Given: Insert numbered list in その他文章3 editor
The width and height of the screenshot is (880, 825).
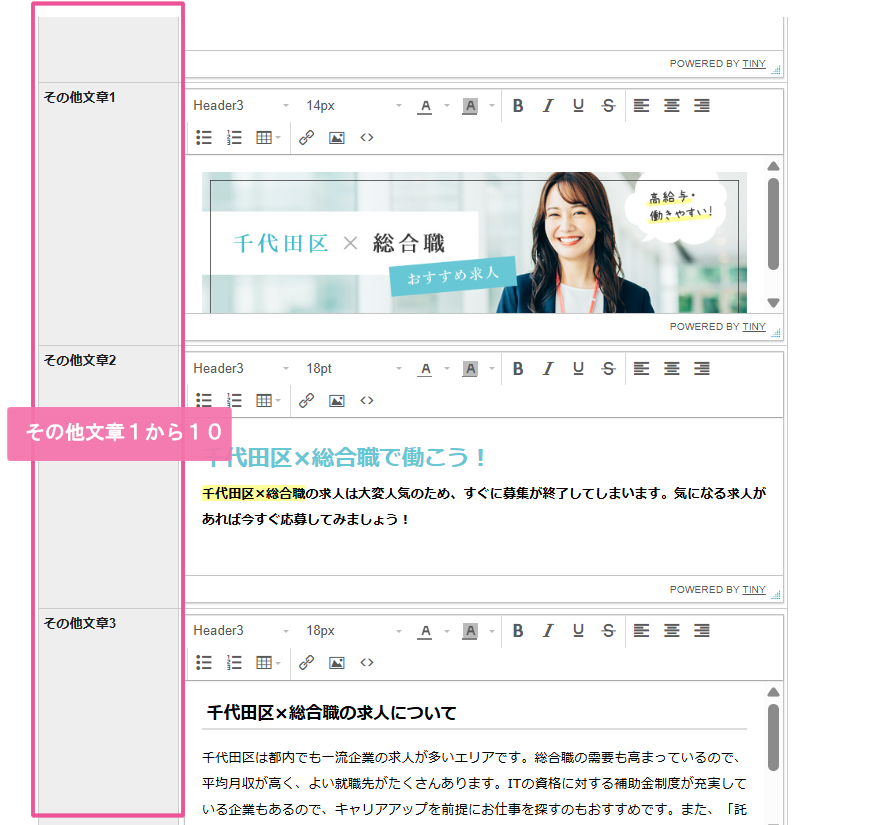Looking at the screenshot, I should click(234, 663).
